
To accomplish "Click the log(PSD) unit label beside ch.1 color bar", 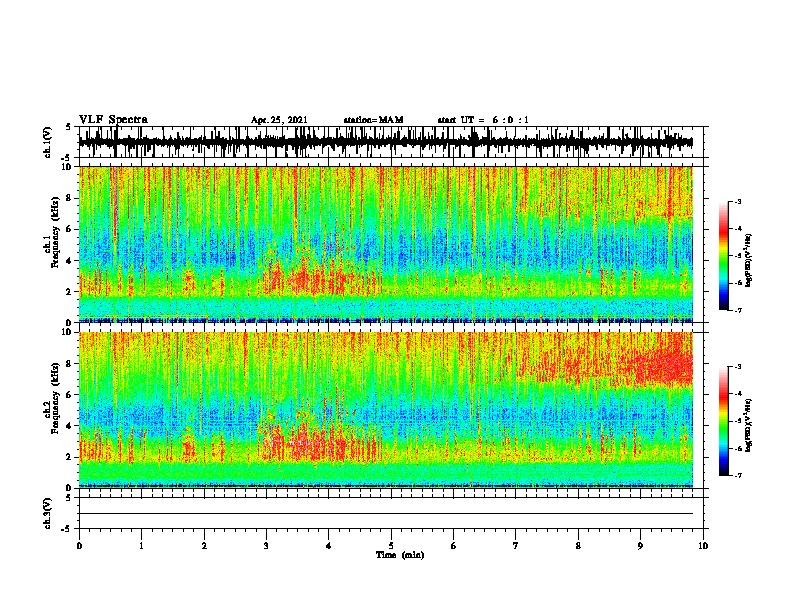I will coord(749,261).
